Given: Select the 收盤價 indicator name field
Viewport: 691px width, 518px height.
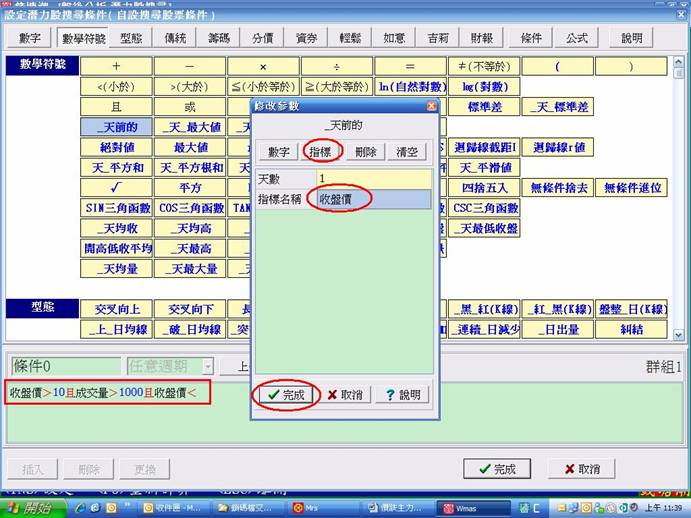Looking at the screenshot, I should (x=372, y=200).
